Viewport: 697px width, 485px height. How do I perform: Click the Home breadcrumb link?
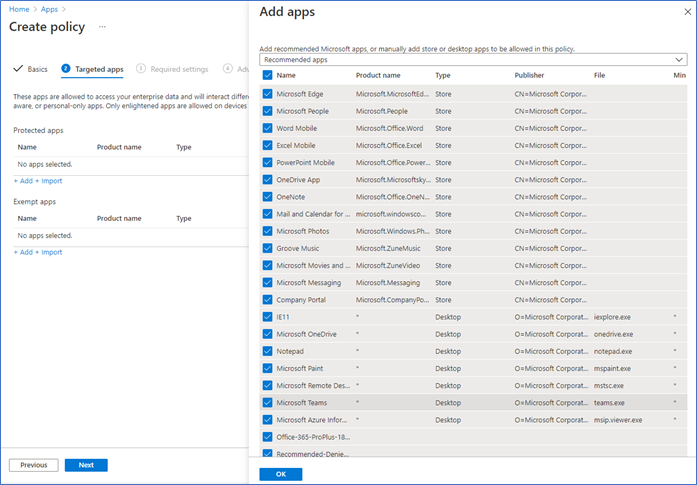tap(19, 9)
